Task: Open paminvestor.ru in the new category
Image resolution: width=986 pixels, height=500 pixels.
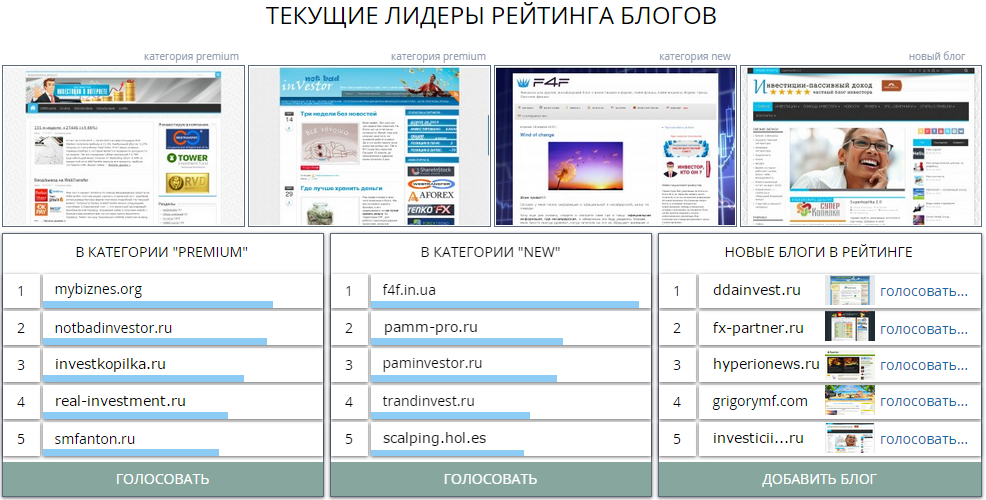Action: [432, 364]
